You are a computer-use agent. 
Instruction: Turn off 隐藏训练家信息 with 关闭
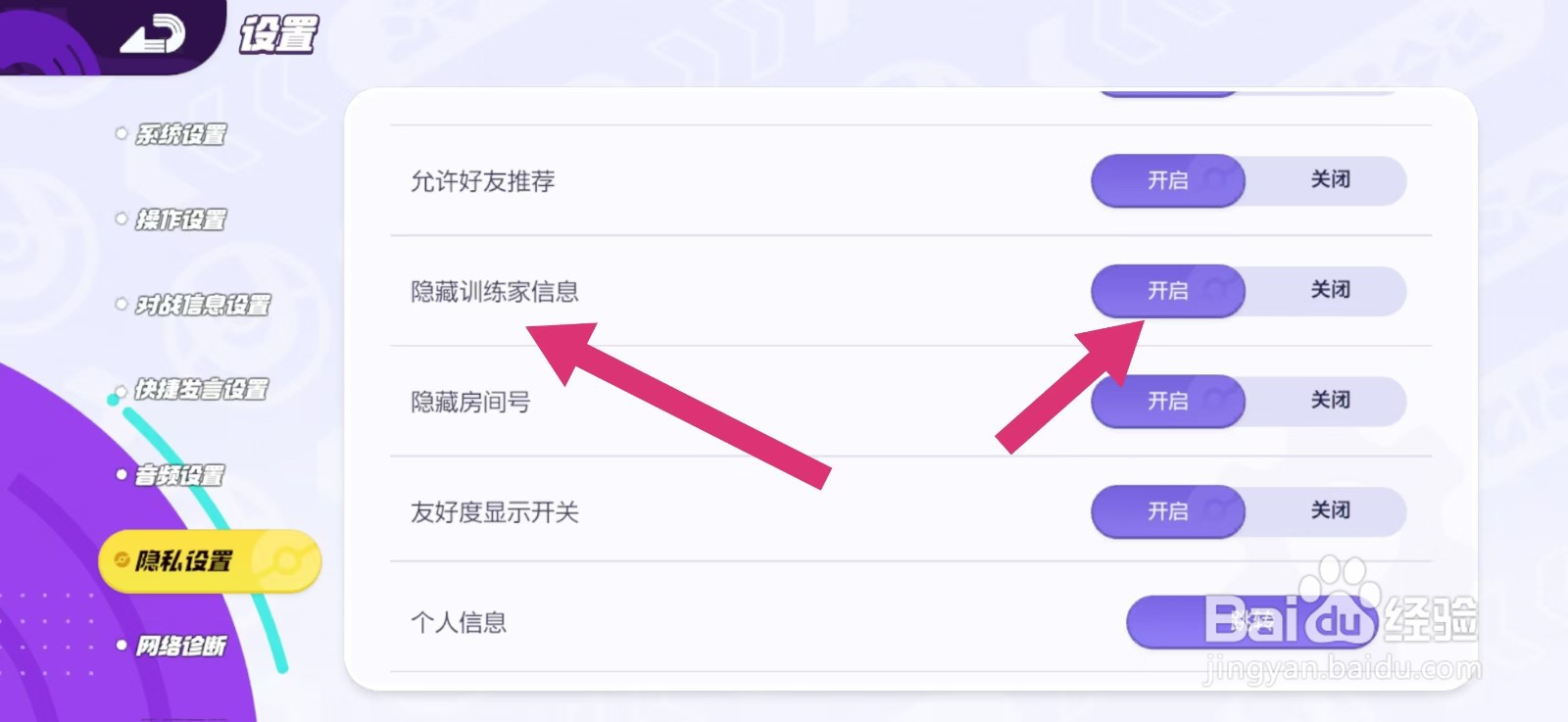(x=1330, y=290)
